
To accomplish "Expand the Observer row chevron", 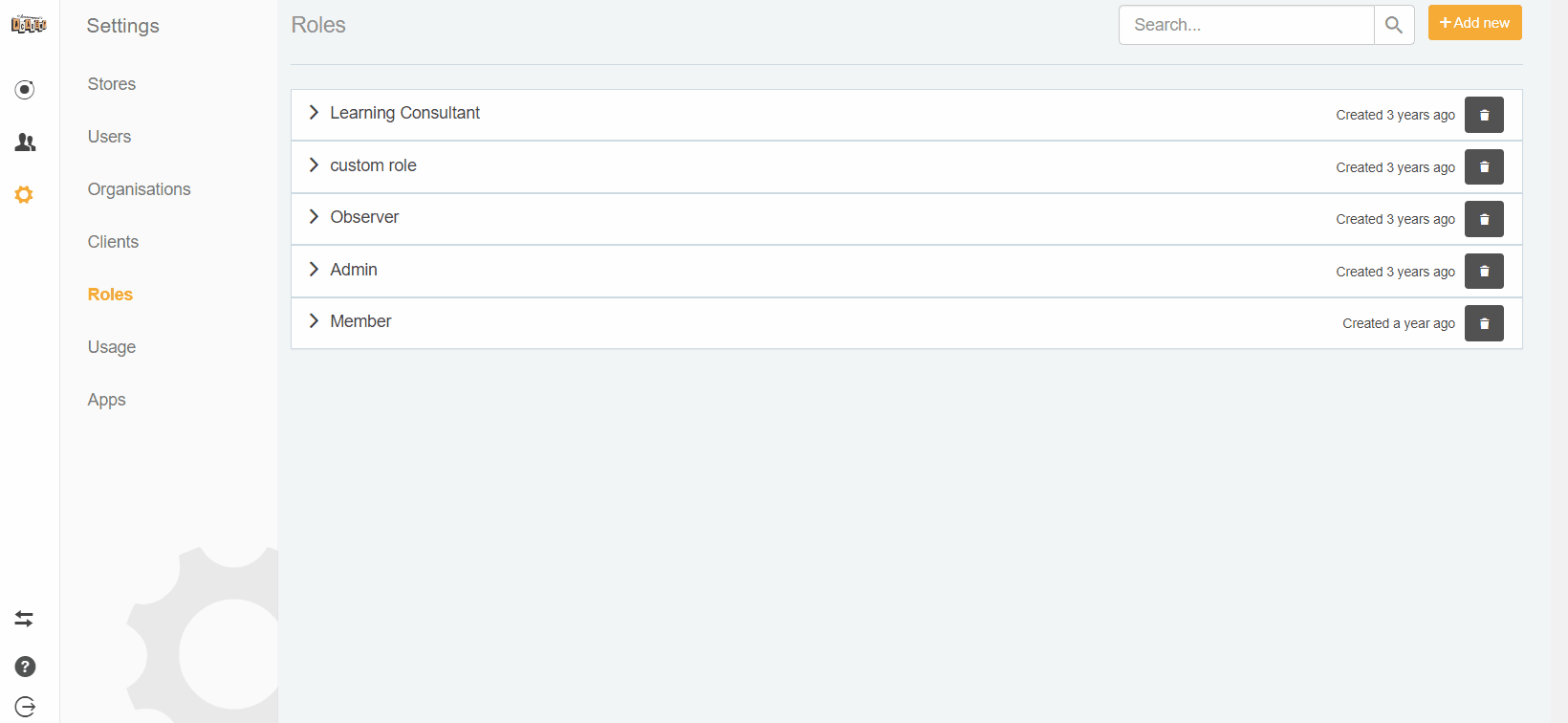I will point(314,217).
